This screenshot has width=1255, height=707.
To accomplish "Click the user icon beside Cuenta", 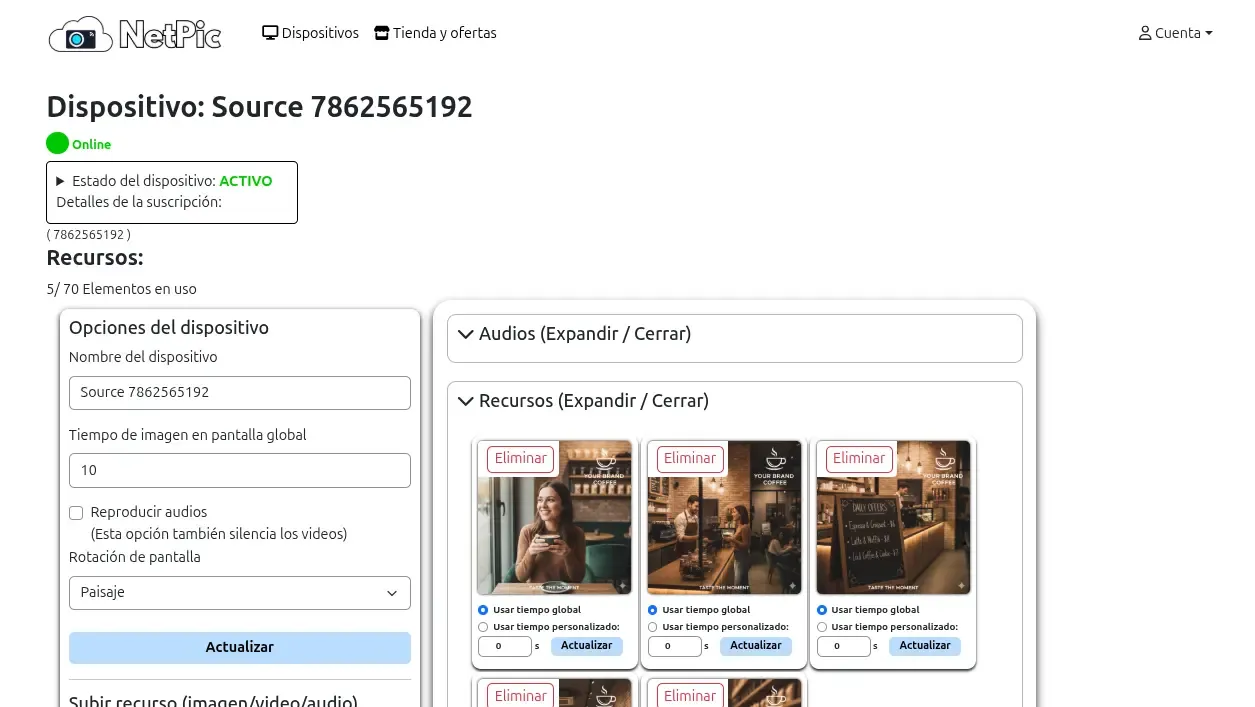I will point(1145,33).
